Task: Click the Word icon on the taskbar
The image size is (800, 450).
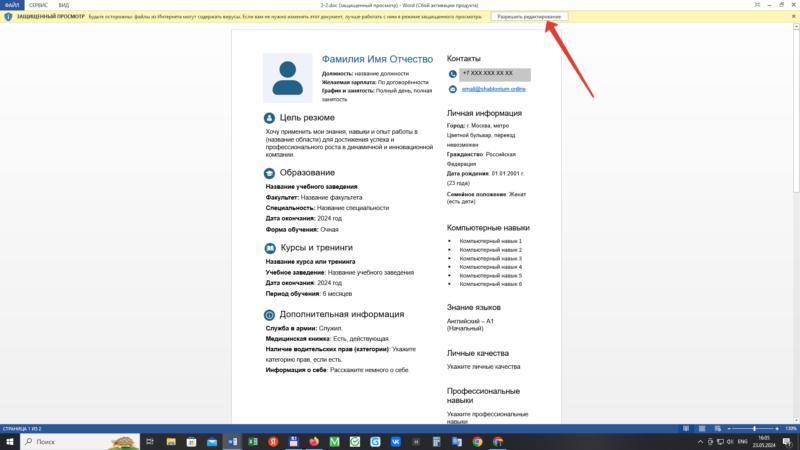Action: click(x=232, y=442)
